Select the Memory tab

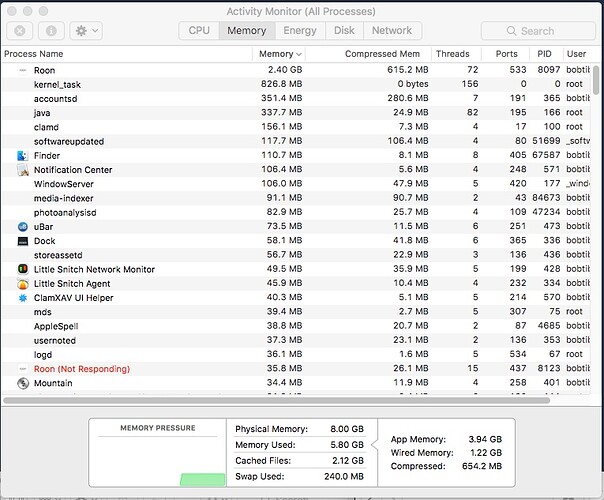(247, 30)
